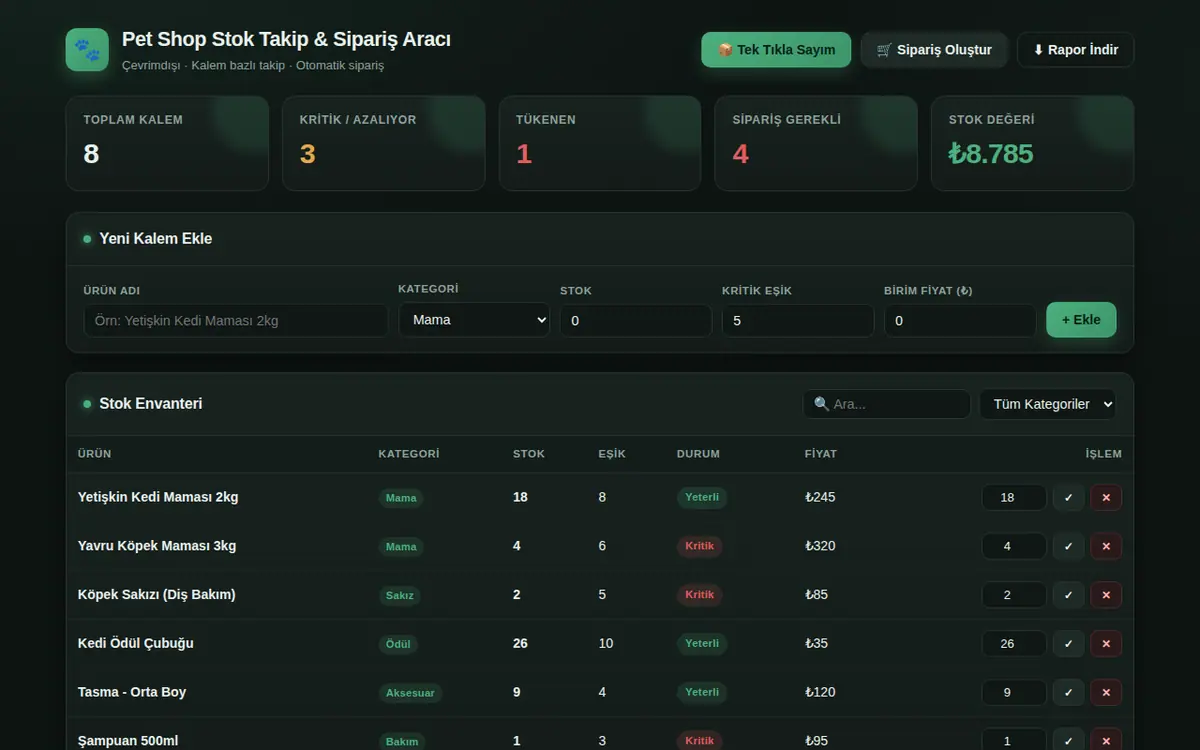Click the Tükenen stat card
Image resolution: width=1200 pixels, height=750 pixels.
point(600,143)
